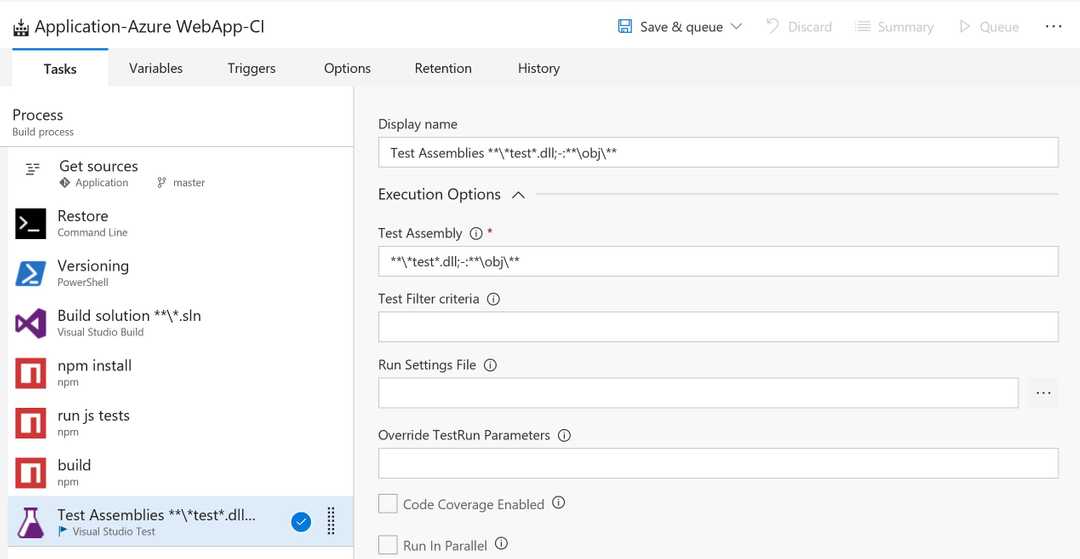Collapse the Execution Options section
Screen dimensions: 1080x559
518,195
